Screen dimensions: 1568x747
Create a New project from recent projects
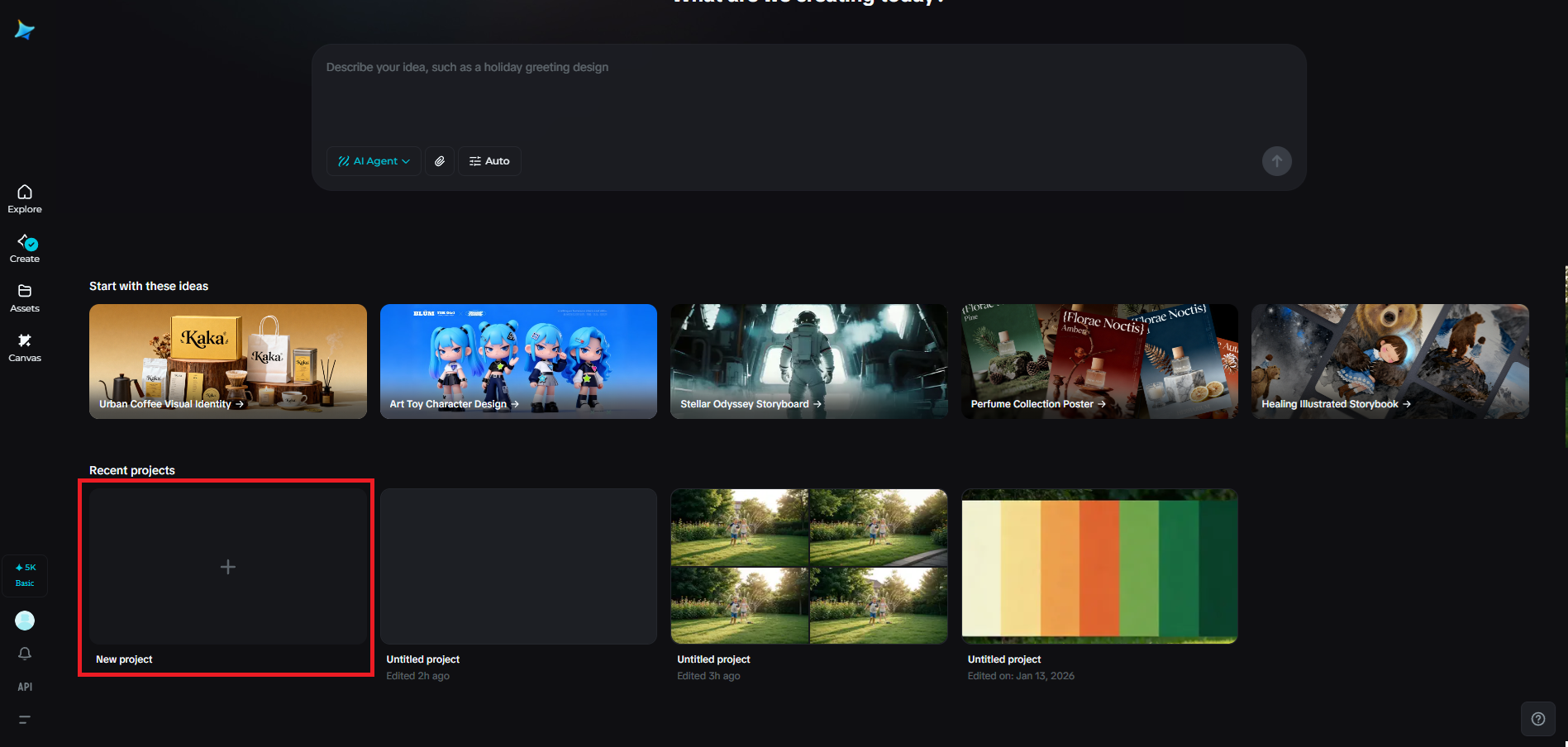[226, 567]
